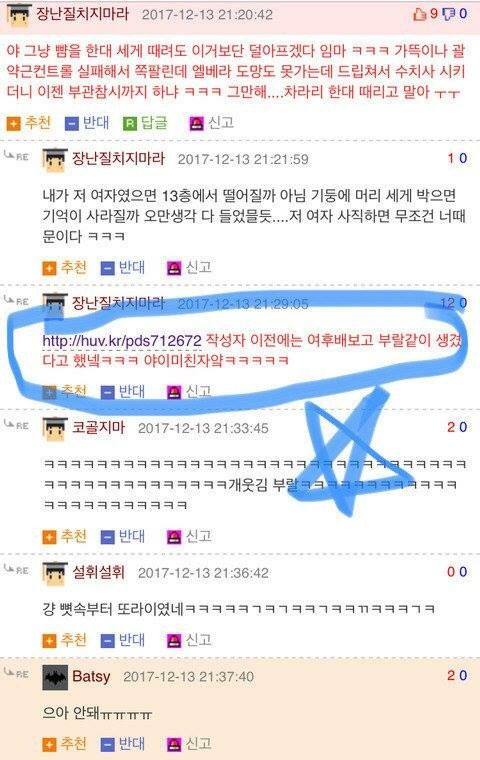Click Batsy's waveform avatar image
Image resolution: width=480 pixels, height=760 pixels.
click(55, 678)
